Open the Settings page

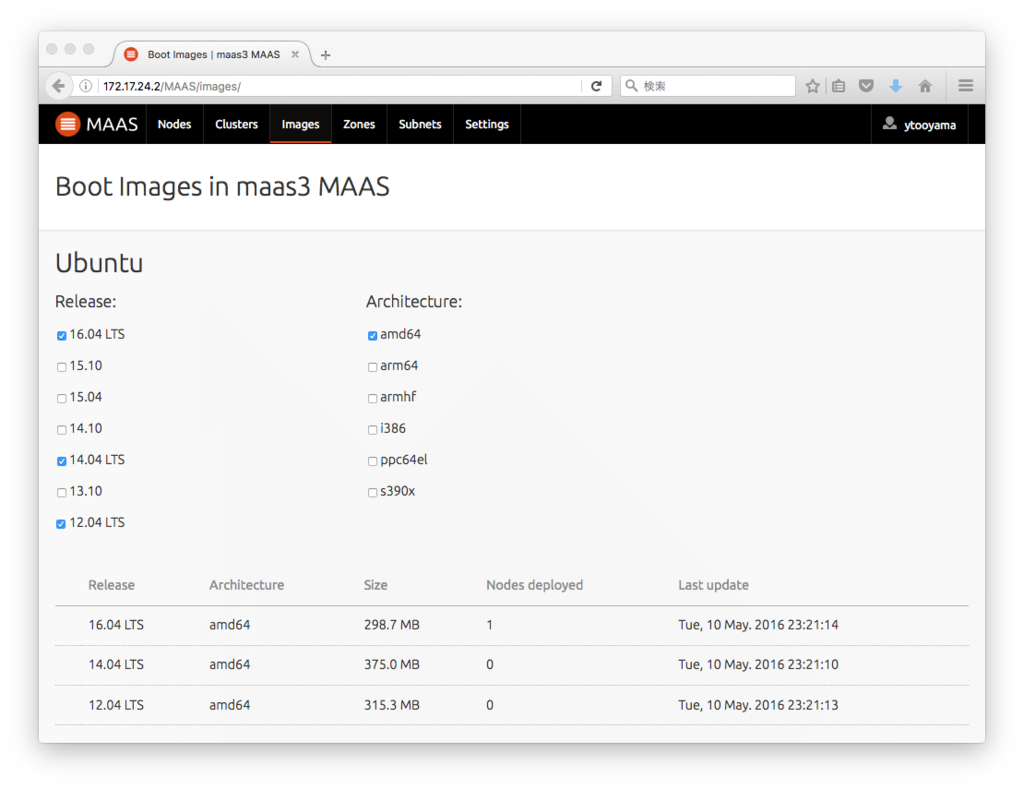pos(487,124)
